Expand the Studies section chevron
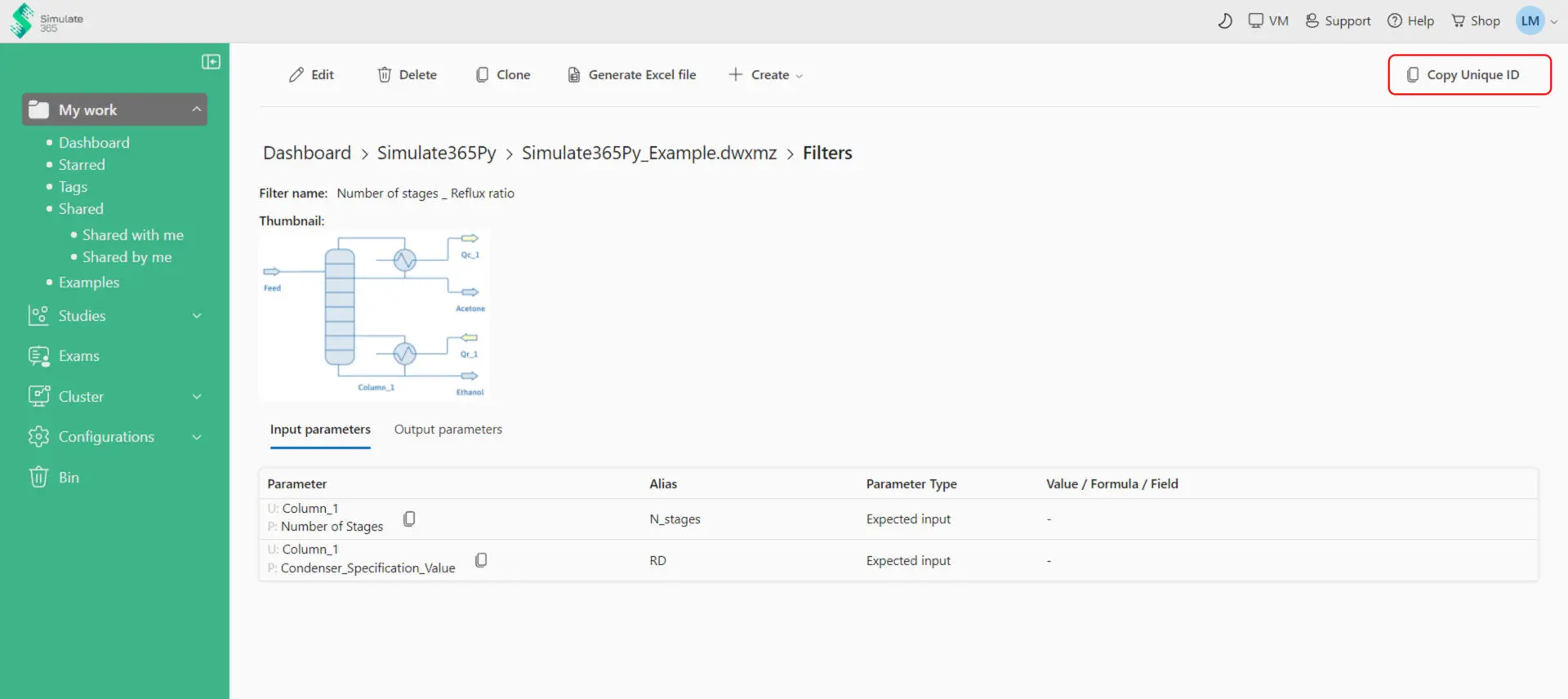Screen dimensions: 1568x699 (x=197, y=316)
